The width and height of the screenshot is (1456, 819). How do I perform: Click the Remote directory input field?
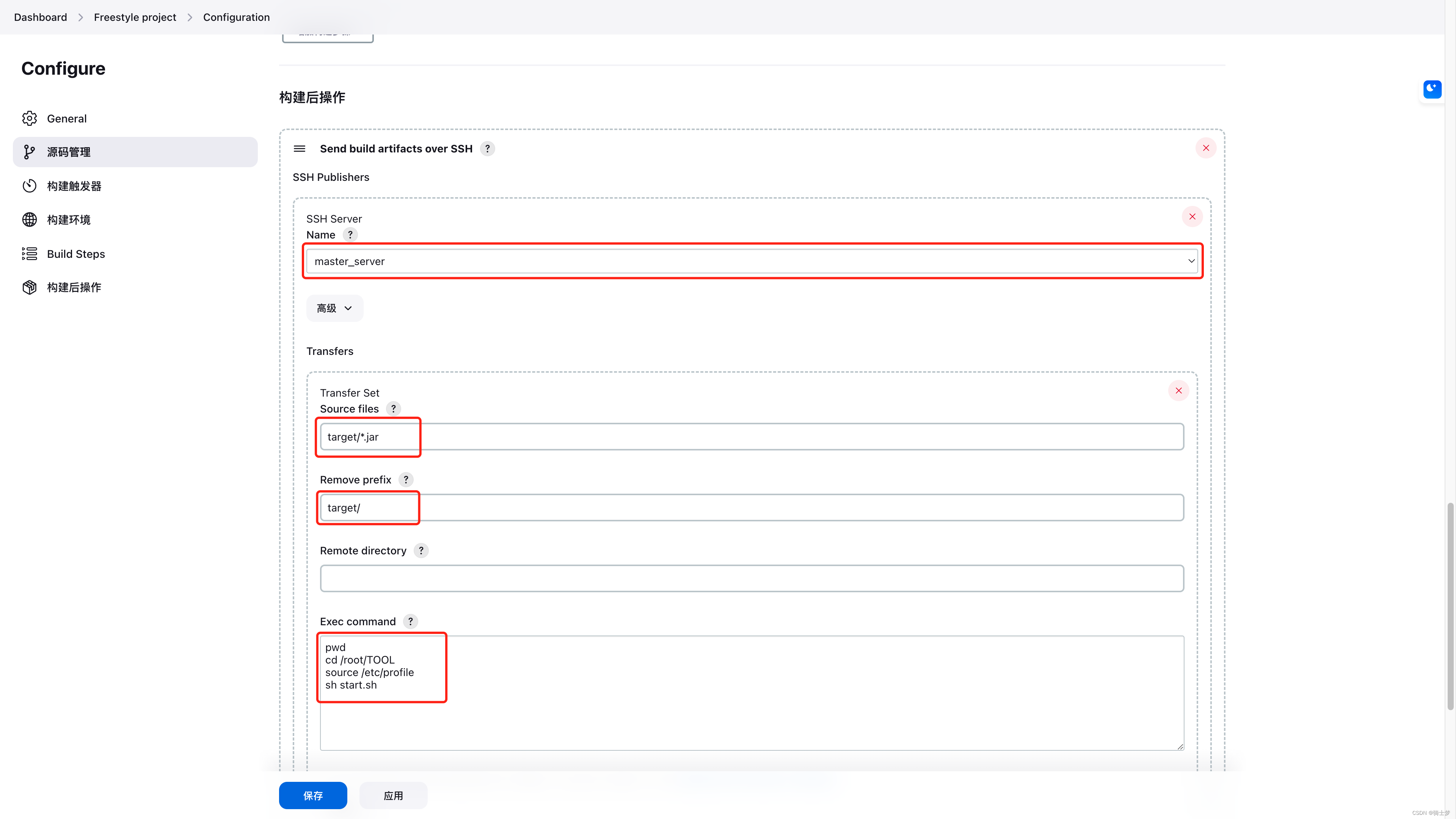point(752,579)
